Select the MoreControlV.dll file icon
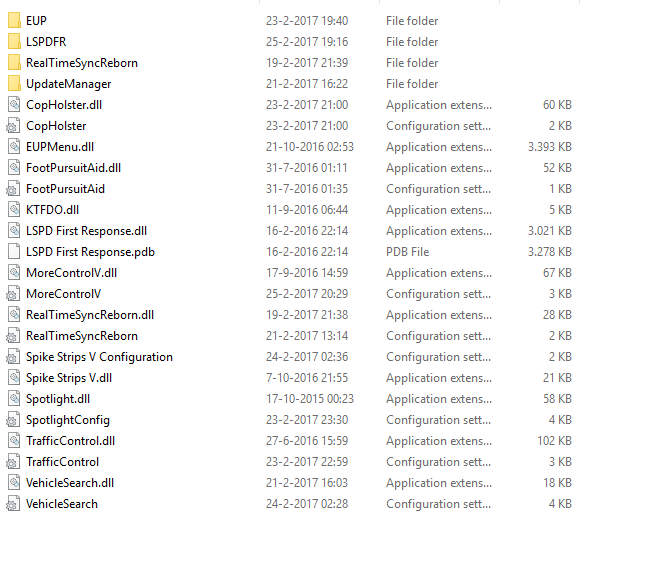This screenshot has height=574, width=646. coord(14,273)
